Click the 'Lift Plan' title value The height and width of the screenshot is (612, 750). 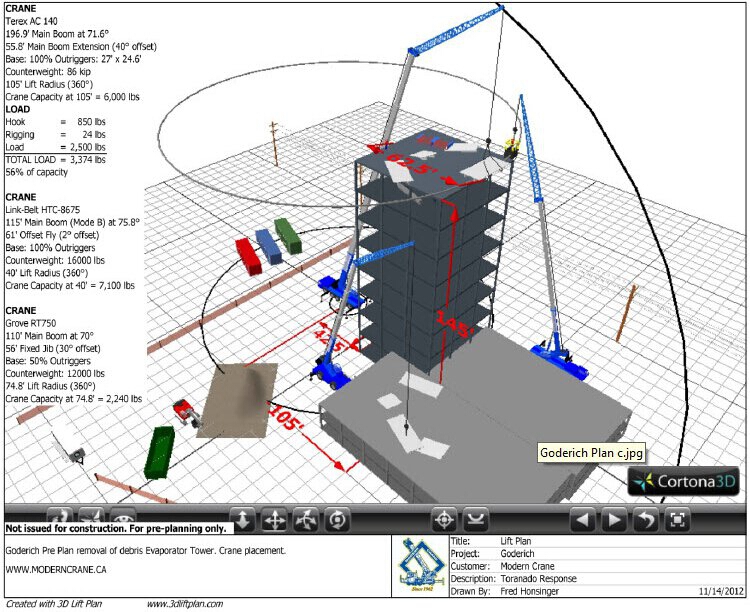[516, 541]
